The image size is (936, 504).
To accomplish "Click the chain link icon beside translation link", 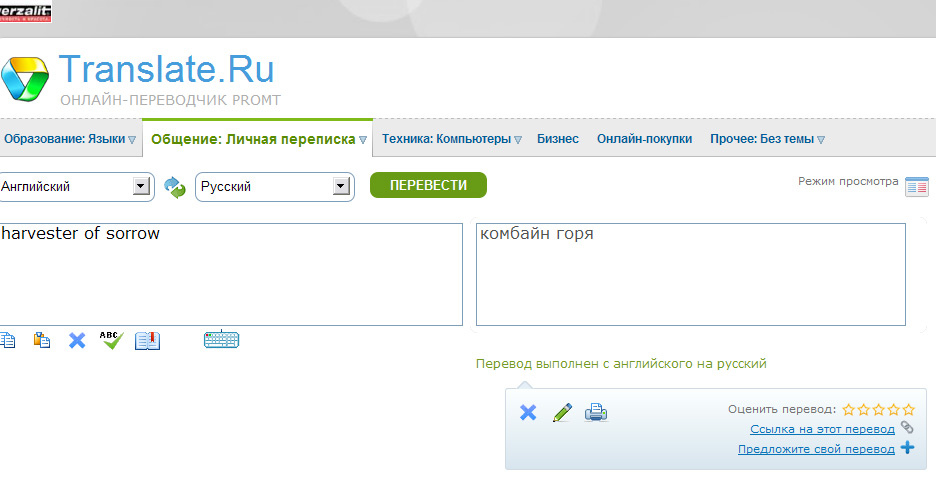I will pyautogui.click(x=907, y=428).
